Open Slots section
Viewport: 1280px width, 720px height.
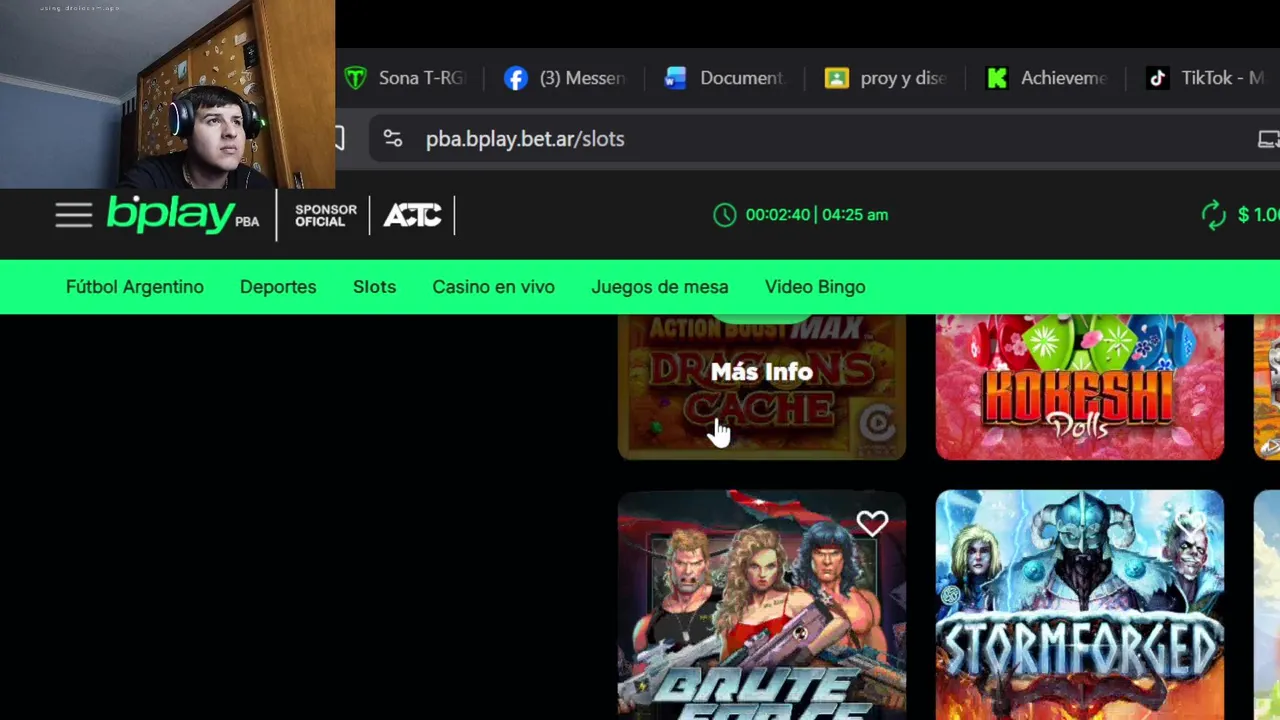point(374,287)
